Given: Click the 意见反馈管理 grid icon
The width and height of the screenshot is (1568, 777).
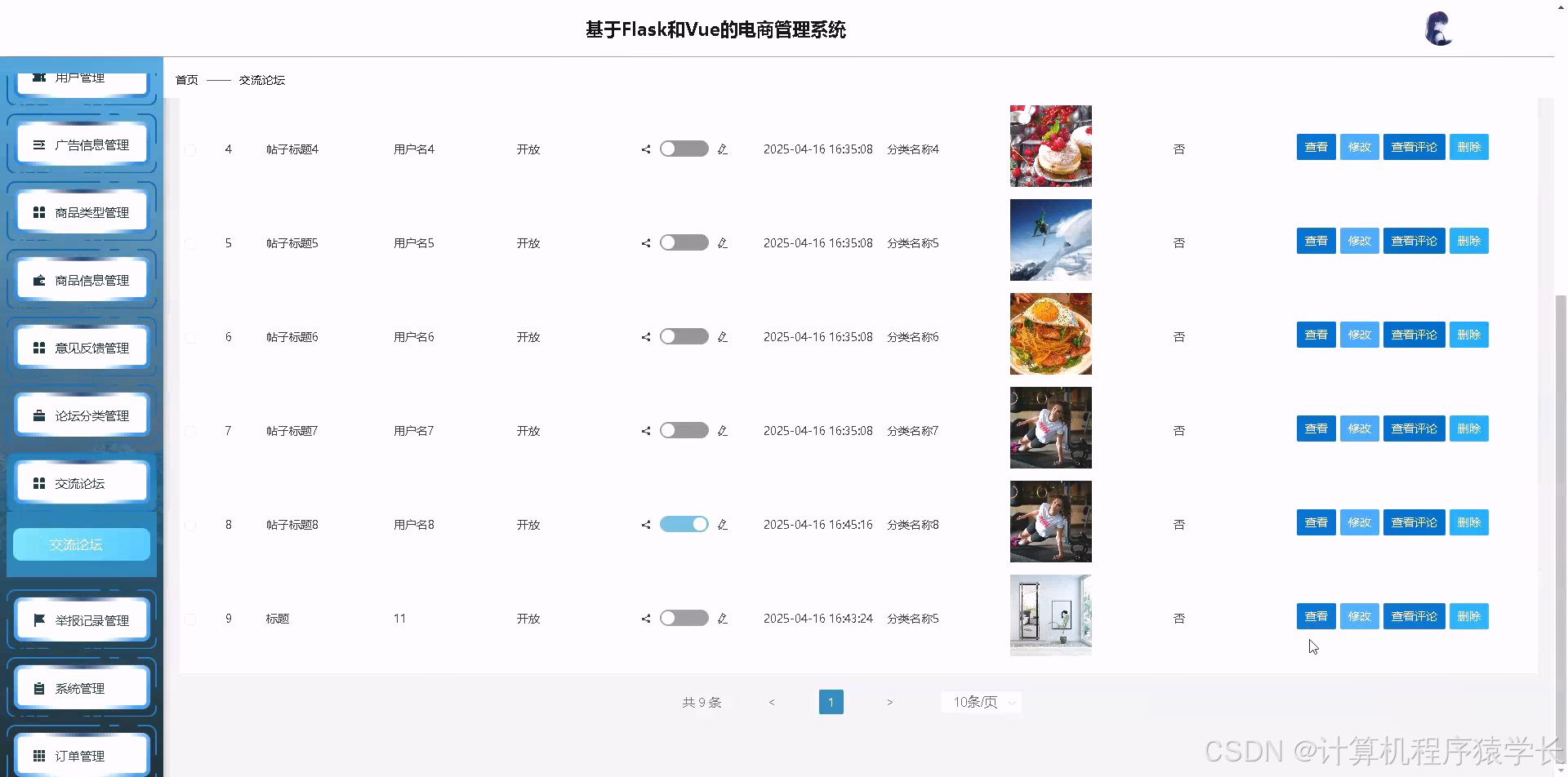Looking at the screenshot, I should click(x=38, y=348).
